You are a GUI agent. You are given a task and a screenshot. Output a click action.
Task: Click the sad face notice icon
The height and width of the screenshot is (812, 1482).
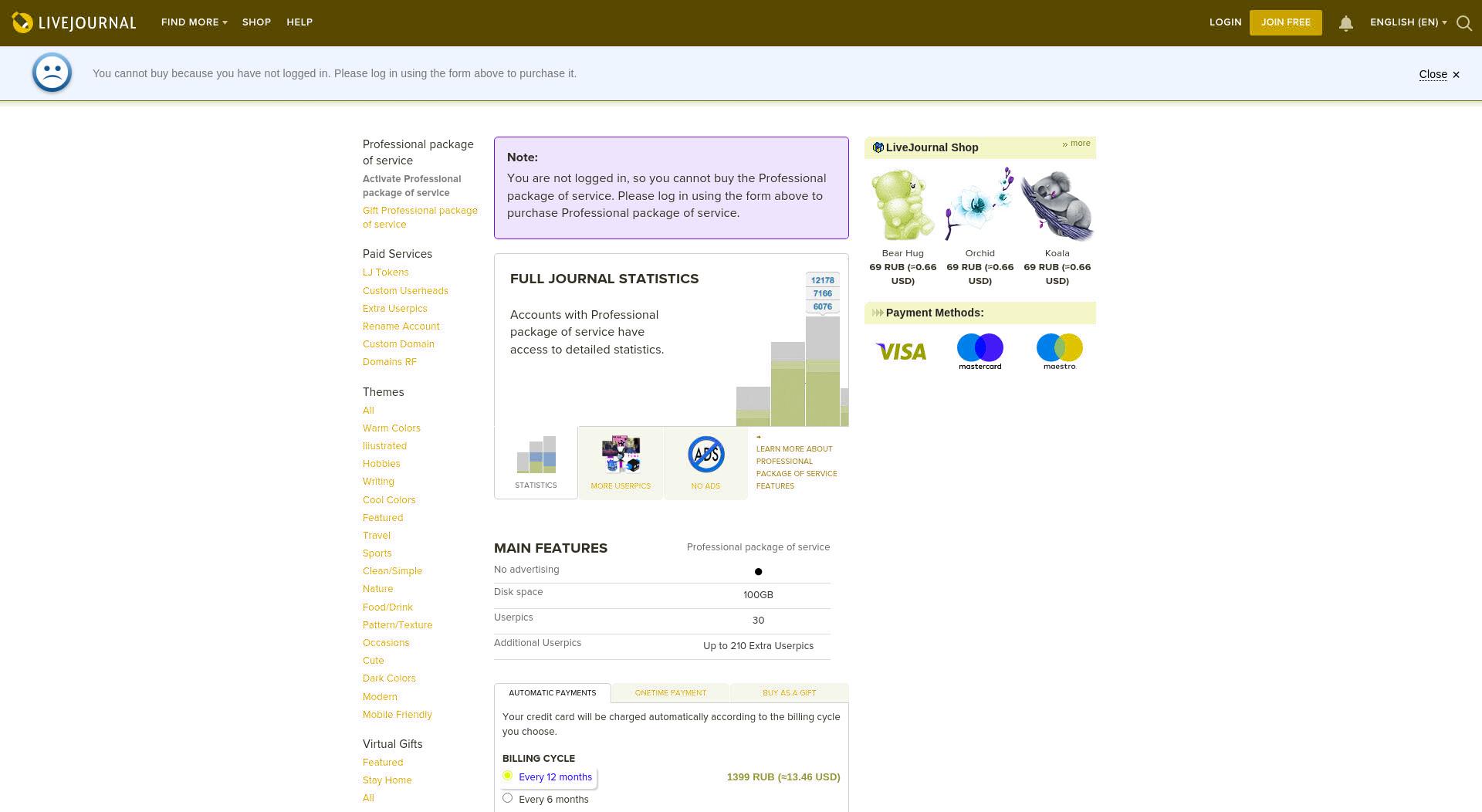pos(52,73)
